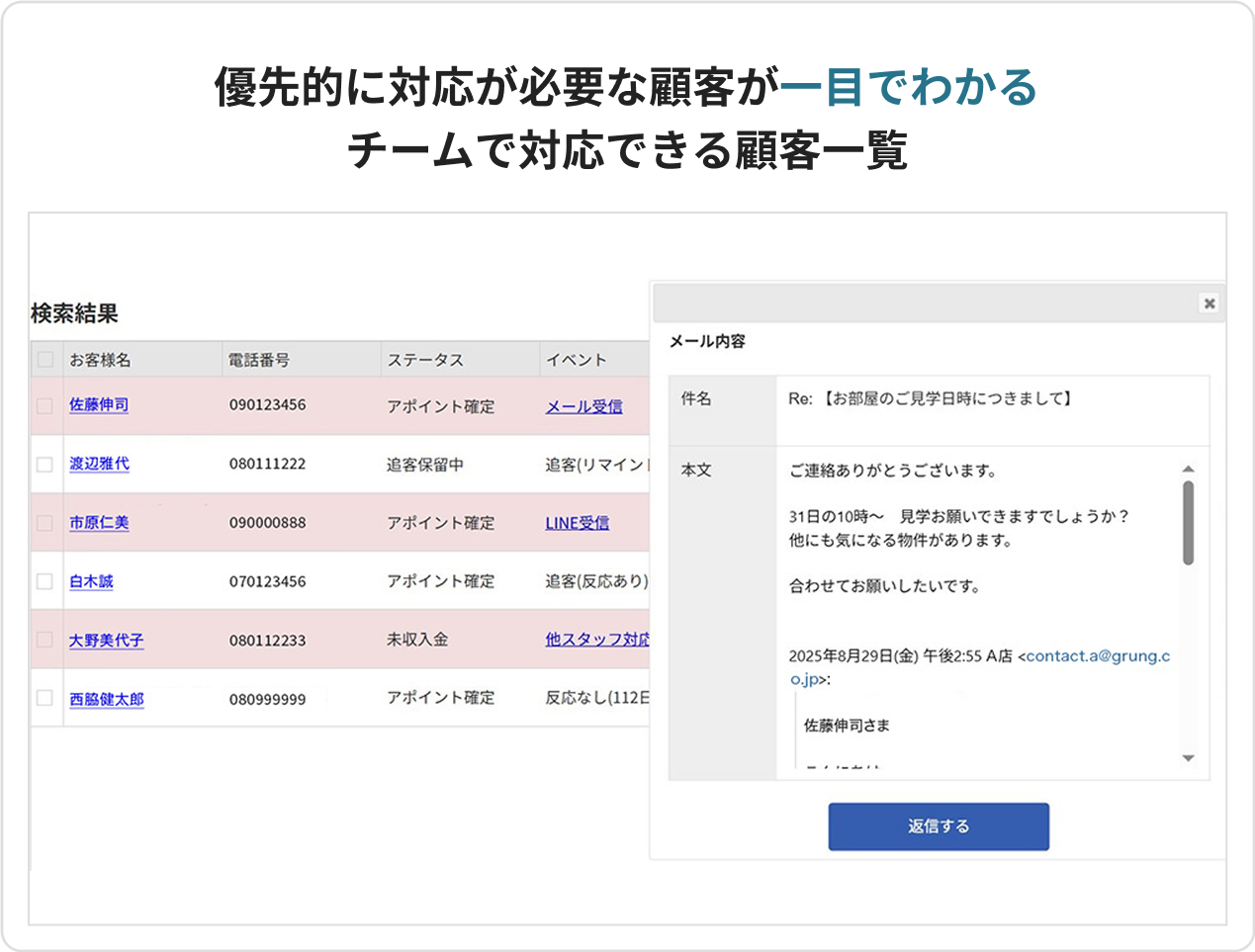The width and height of the screenshot is (1255, 952).
Task: Click the mail body scrollbar thumb
Action: click(x=1188, y=522)
